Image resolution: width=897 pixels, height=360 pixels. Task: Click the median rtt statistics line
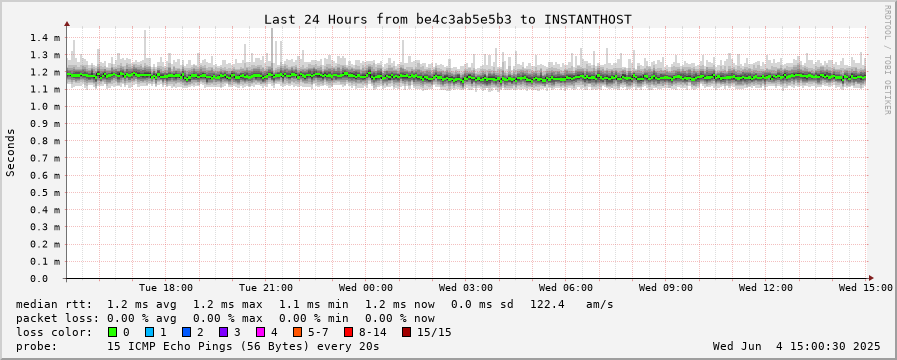pyautogui.click(x=315, y=304)
